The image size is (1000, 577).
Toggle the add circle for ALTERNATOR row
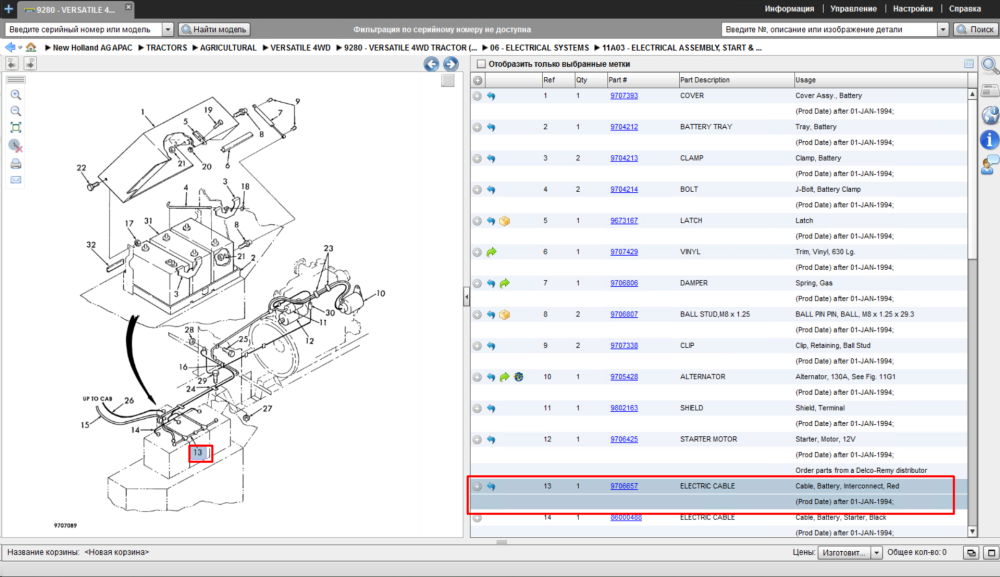[x=477, y=377]
